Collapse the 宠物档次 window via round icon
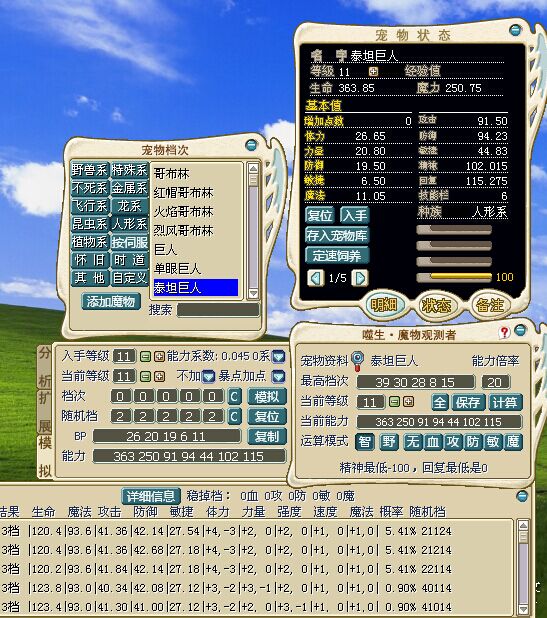 coord(251,145)
